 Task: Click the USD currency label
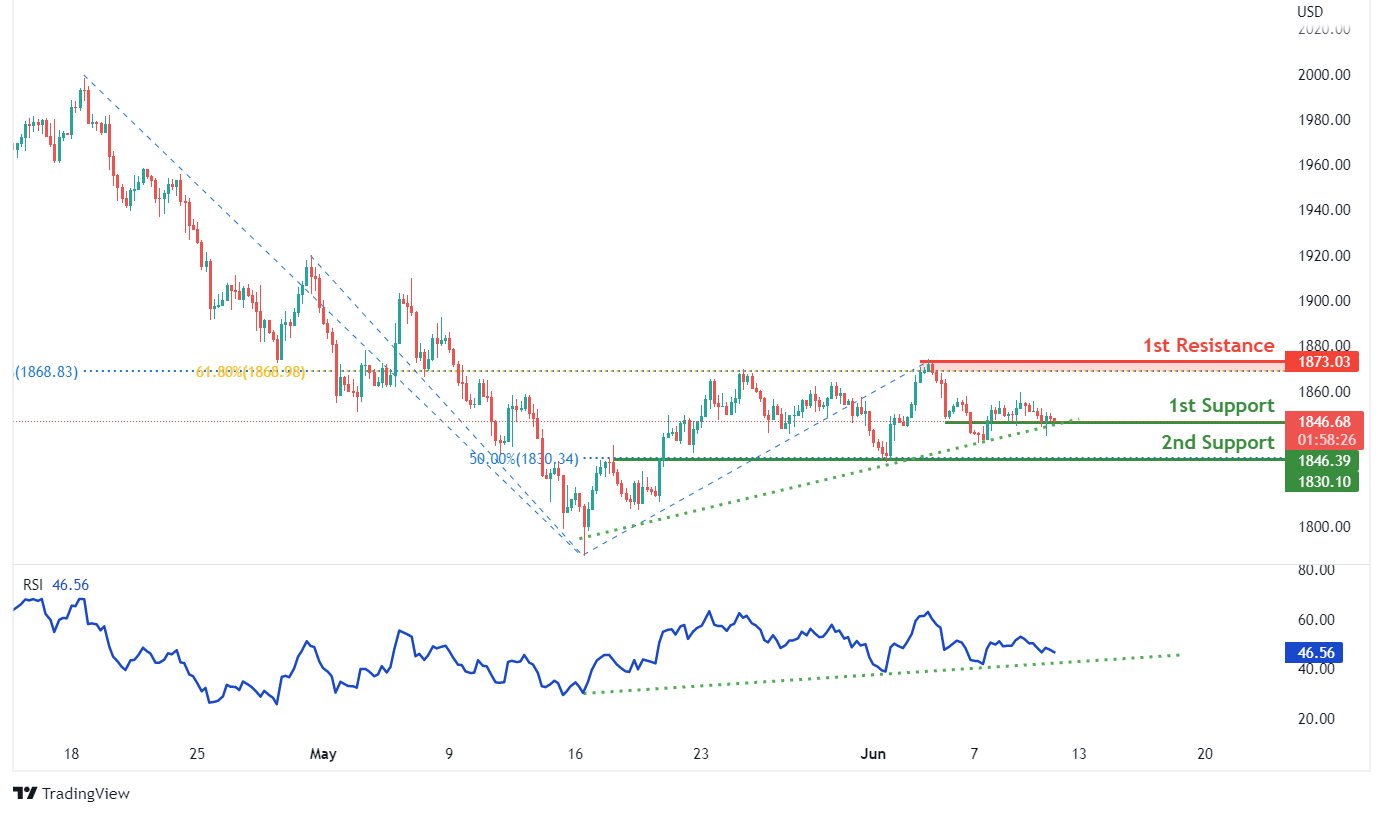pos(1310,12)
